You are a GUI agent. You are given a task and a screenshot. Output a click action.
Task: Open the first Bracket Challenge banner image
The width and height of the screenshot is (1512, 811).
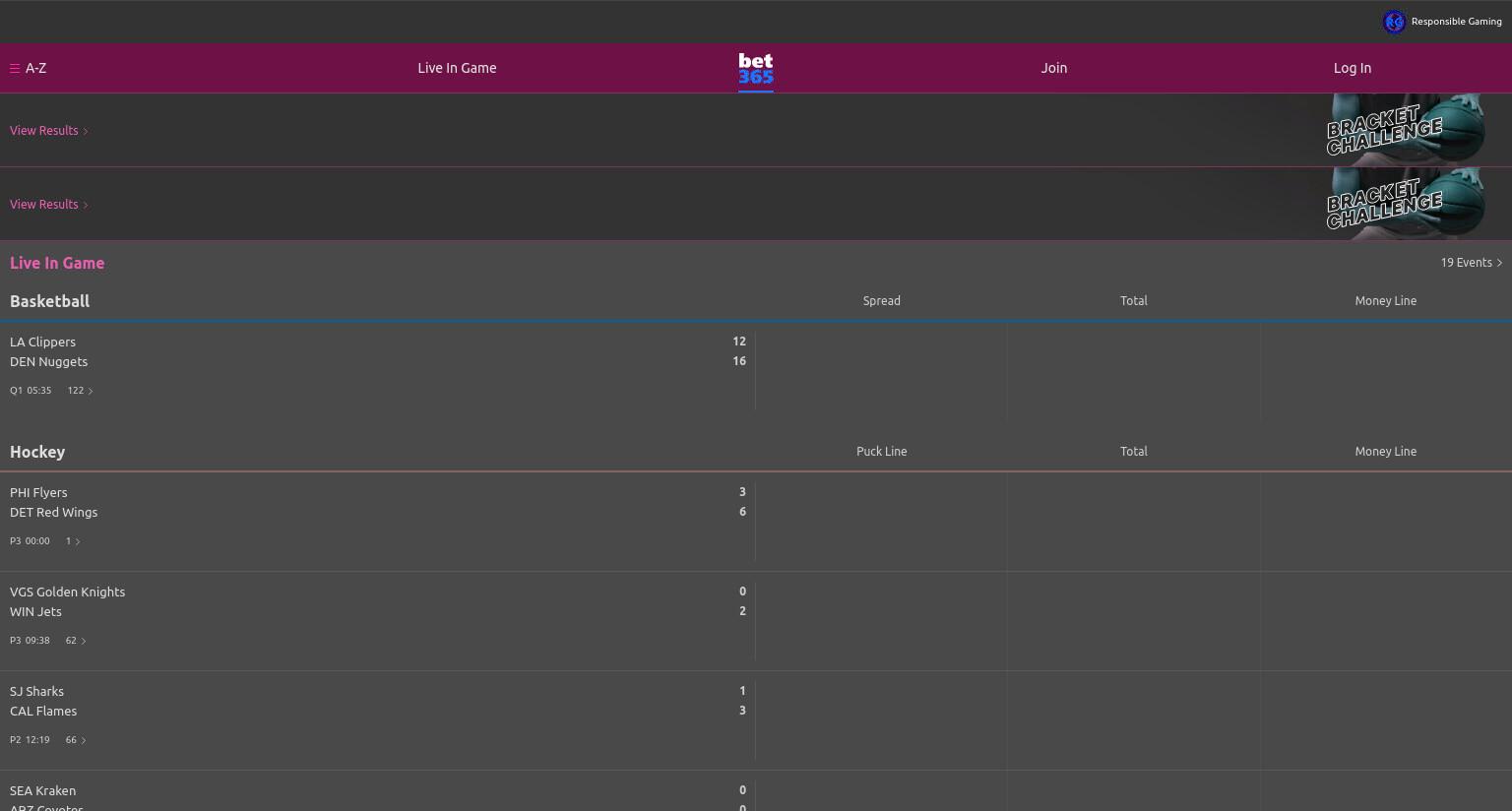(x=1405, y=129)
